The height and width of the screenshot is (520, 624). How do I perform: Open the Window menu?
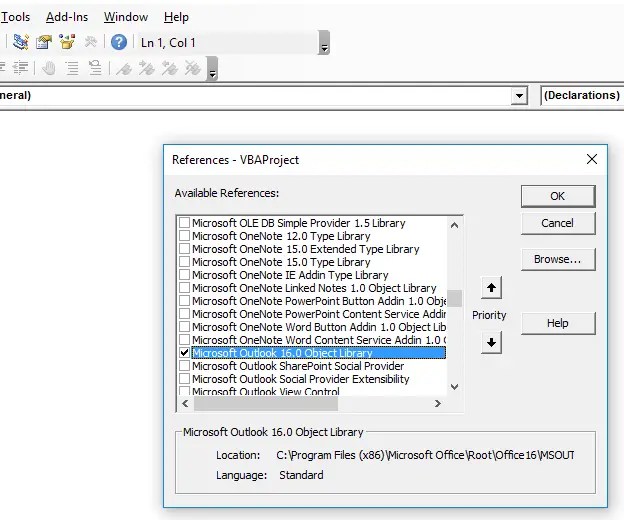click(x=126, y=17)
